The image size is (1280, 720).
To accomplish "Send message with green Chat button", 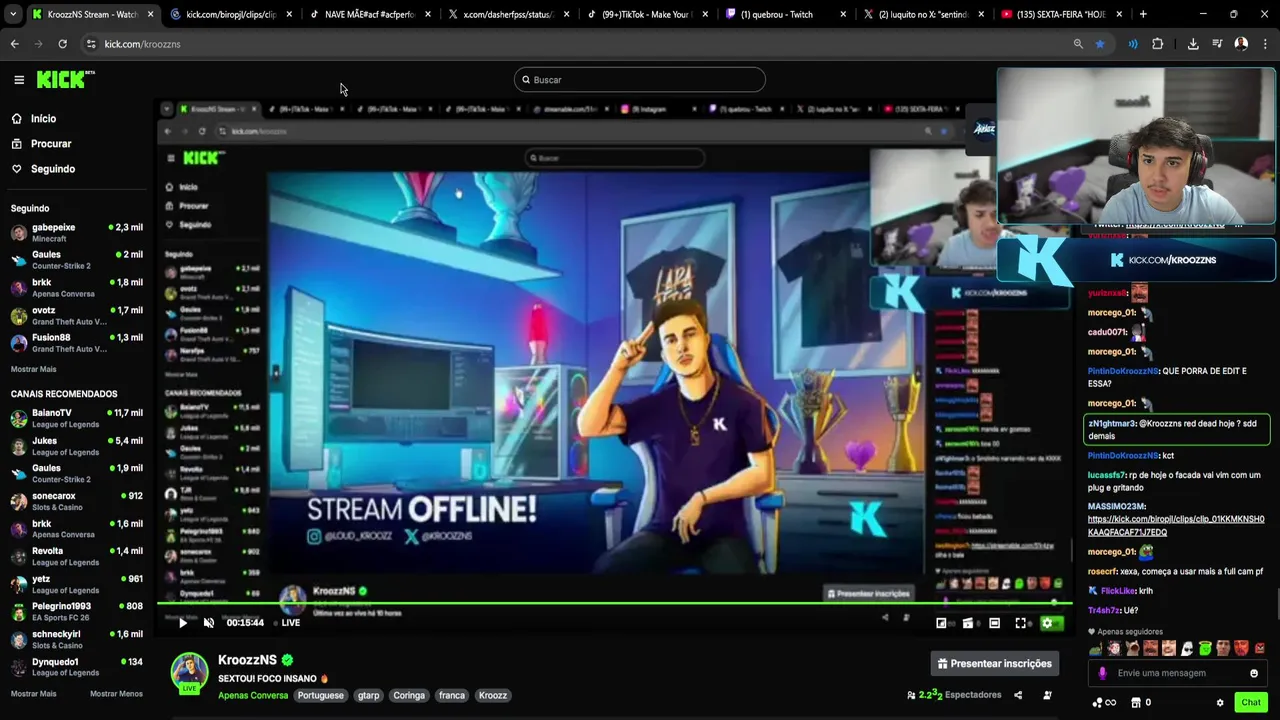I will coord(1251,703).
